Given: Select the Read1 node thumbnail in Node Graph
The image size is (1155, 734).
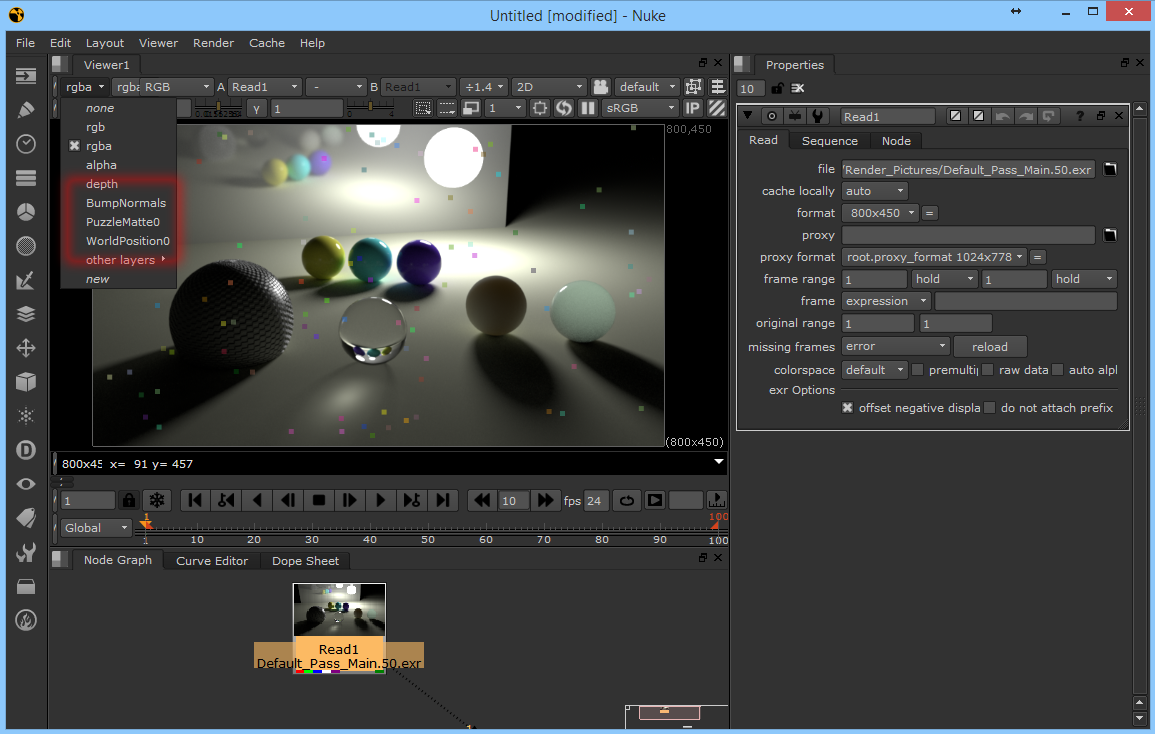Looking at the screenshot, I should 339,609.
